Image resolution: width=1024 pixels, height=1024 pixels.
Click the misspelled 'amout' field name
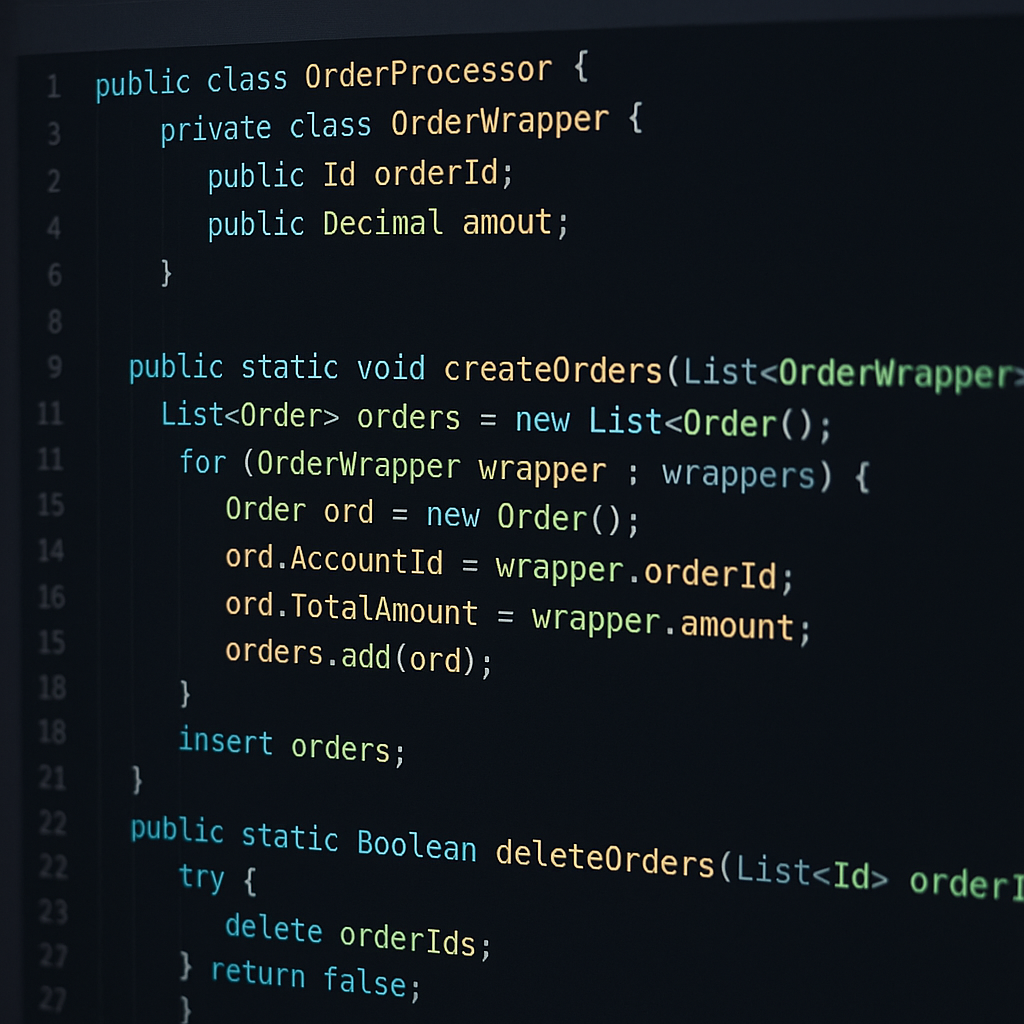[507, 222]
